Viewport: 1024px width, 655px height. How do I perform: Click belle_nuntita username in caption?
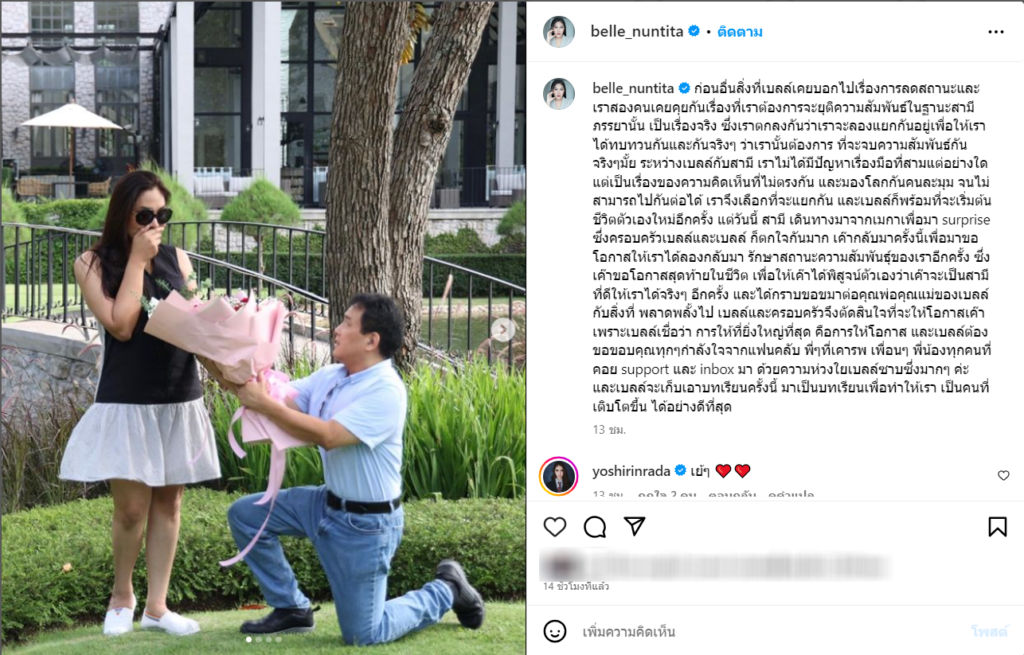click(x=633, y=88)
